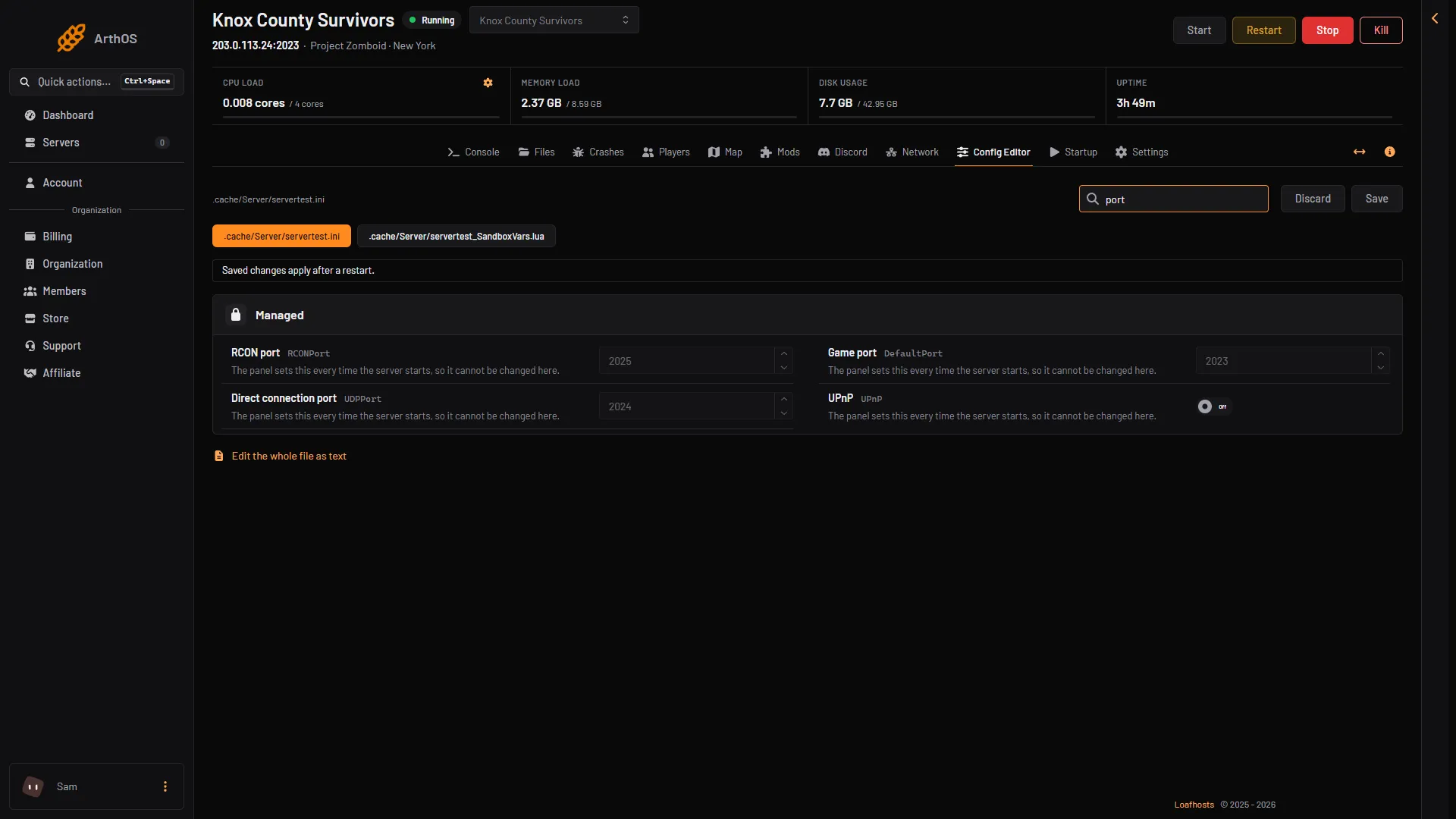Open the Discord tab
Viewport: 1456px width, 819px height.
(843, 152)
